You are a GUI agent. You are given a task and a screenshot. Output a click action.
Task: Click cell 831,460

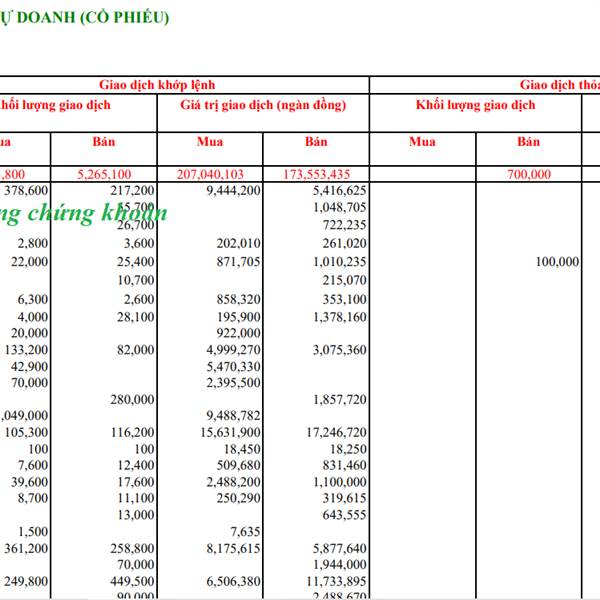(x=344, y=465)
